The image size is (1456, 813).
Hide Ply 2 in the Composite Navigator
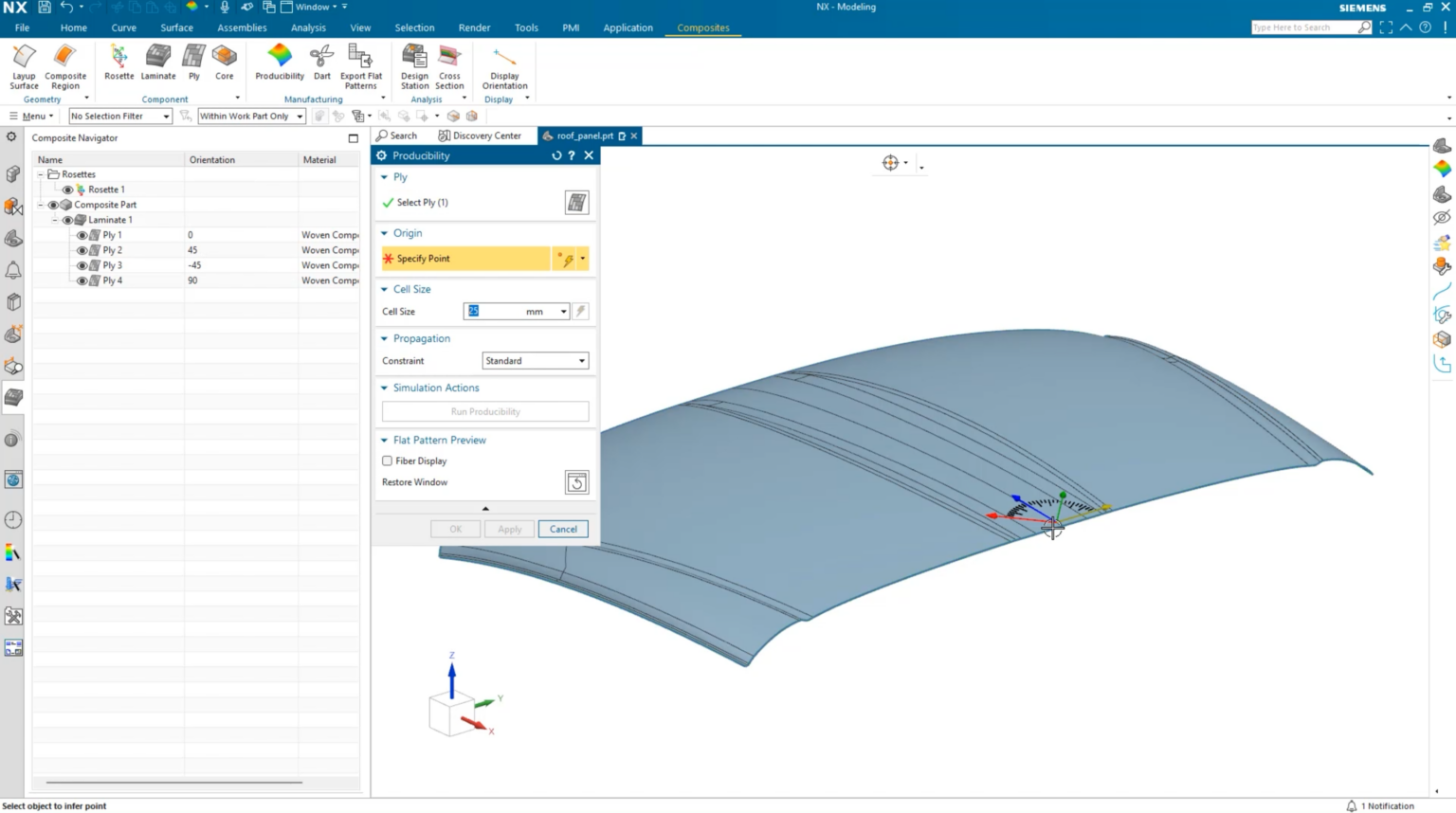pyautogui.click(x=82, y=249)
